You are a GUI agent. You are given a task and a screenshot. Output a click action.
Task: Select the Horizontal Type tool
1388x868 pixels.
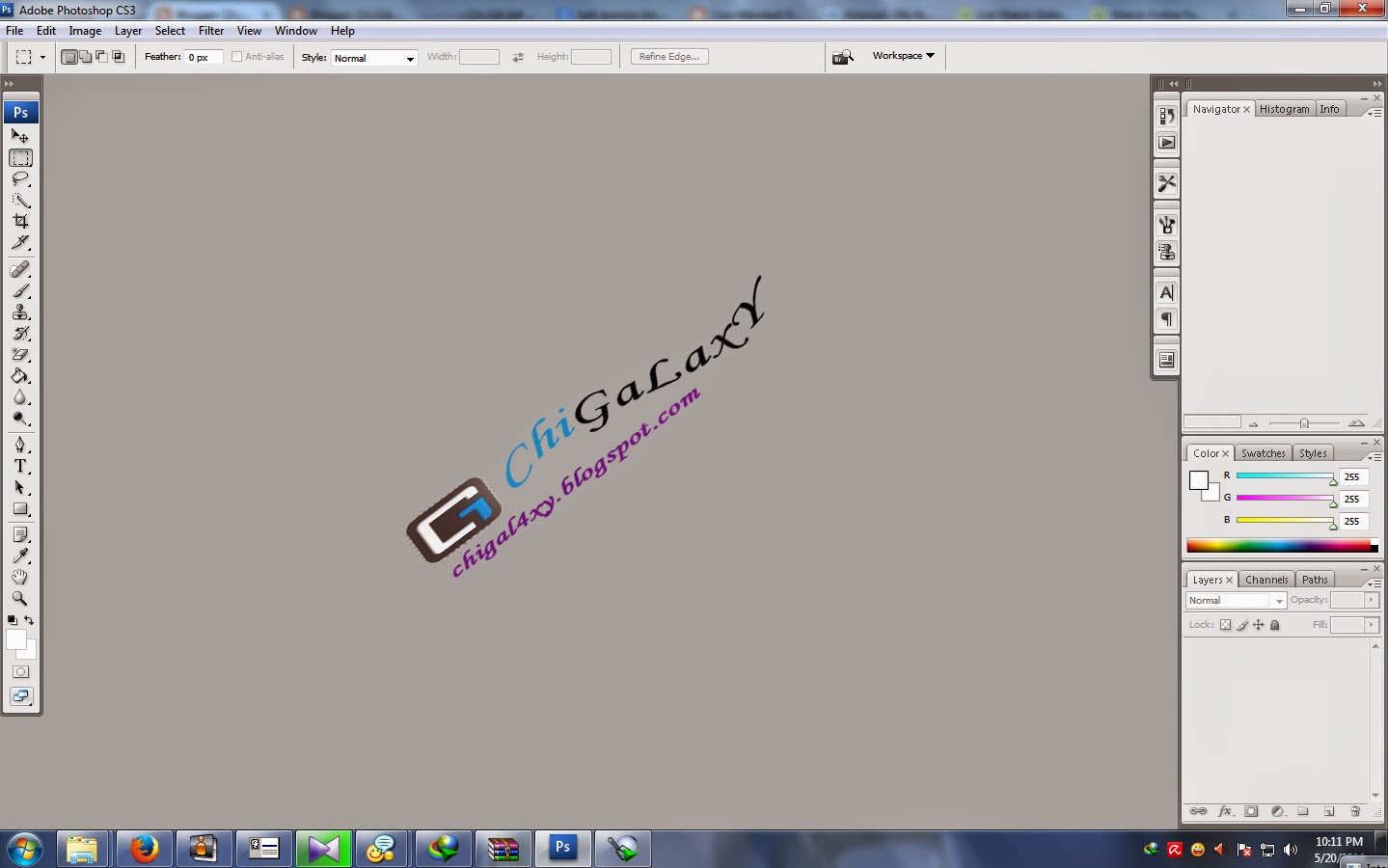click(20, 466)
